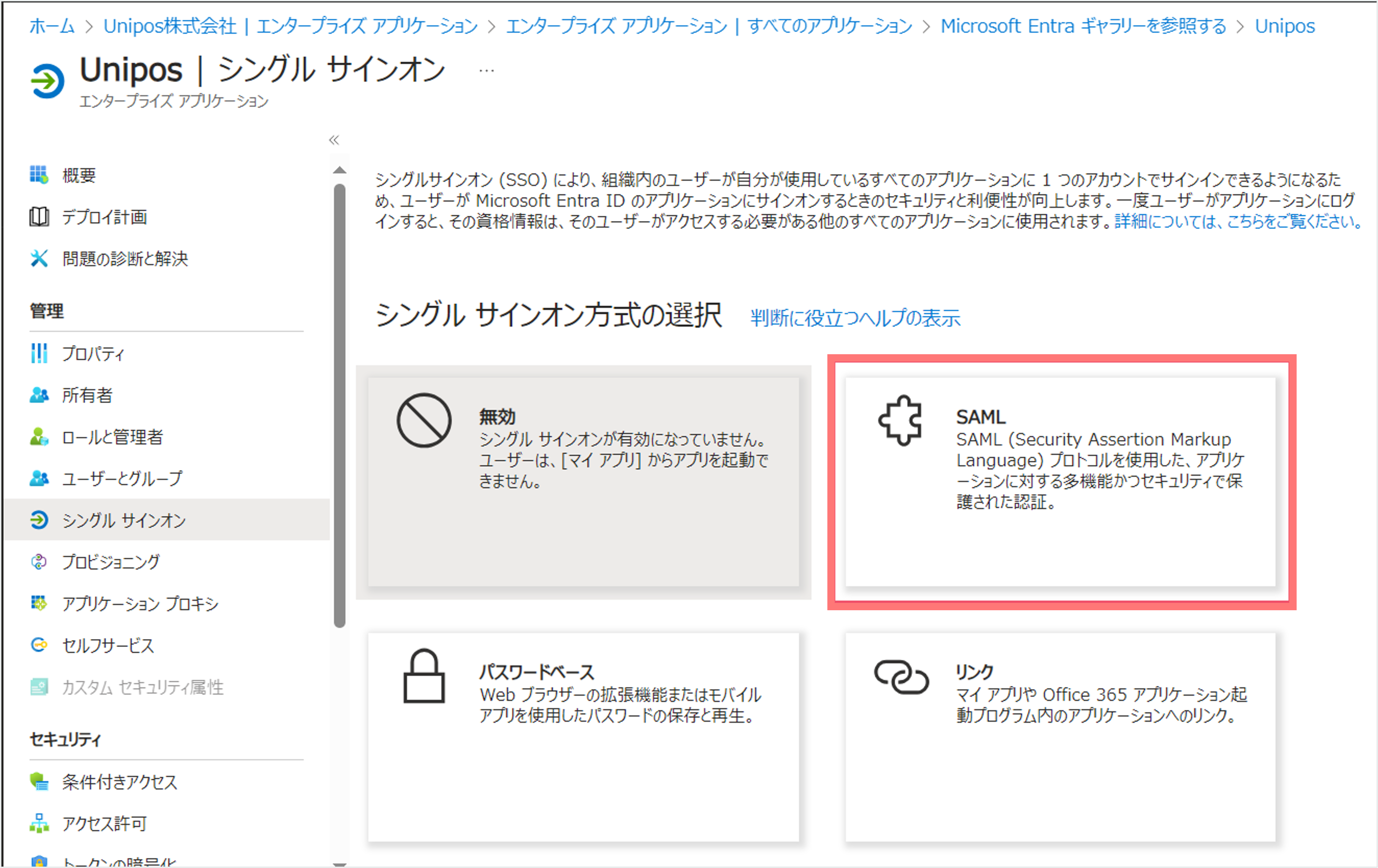
Task: Open 詳細については、こちらをご覧ください link
Action: (1238, 221)
